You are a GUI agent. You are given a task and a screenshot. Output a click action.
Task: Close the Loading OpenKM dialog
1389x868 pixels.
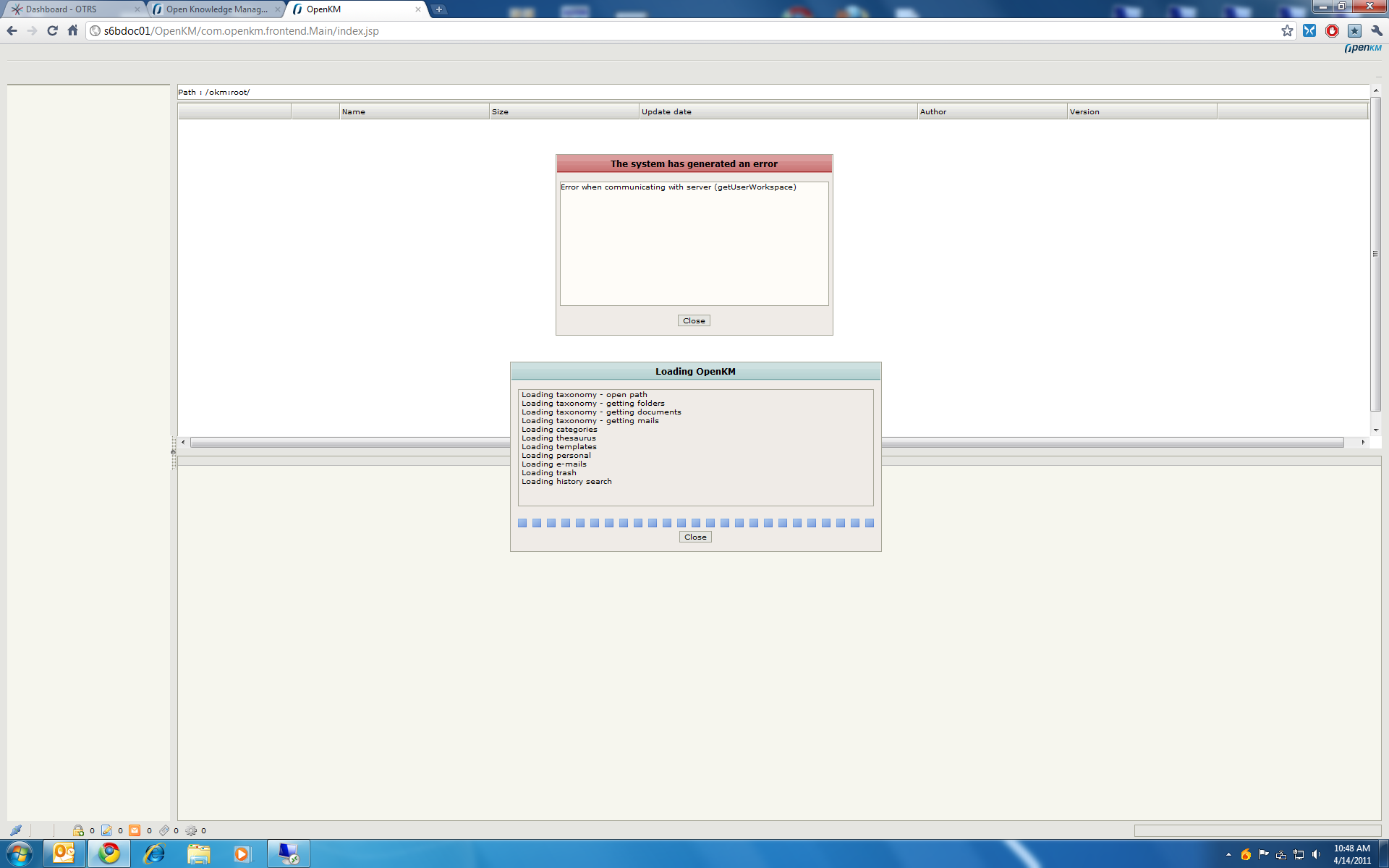pyautogui.click(x=695, y=537)
